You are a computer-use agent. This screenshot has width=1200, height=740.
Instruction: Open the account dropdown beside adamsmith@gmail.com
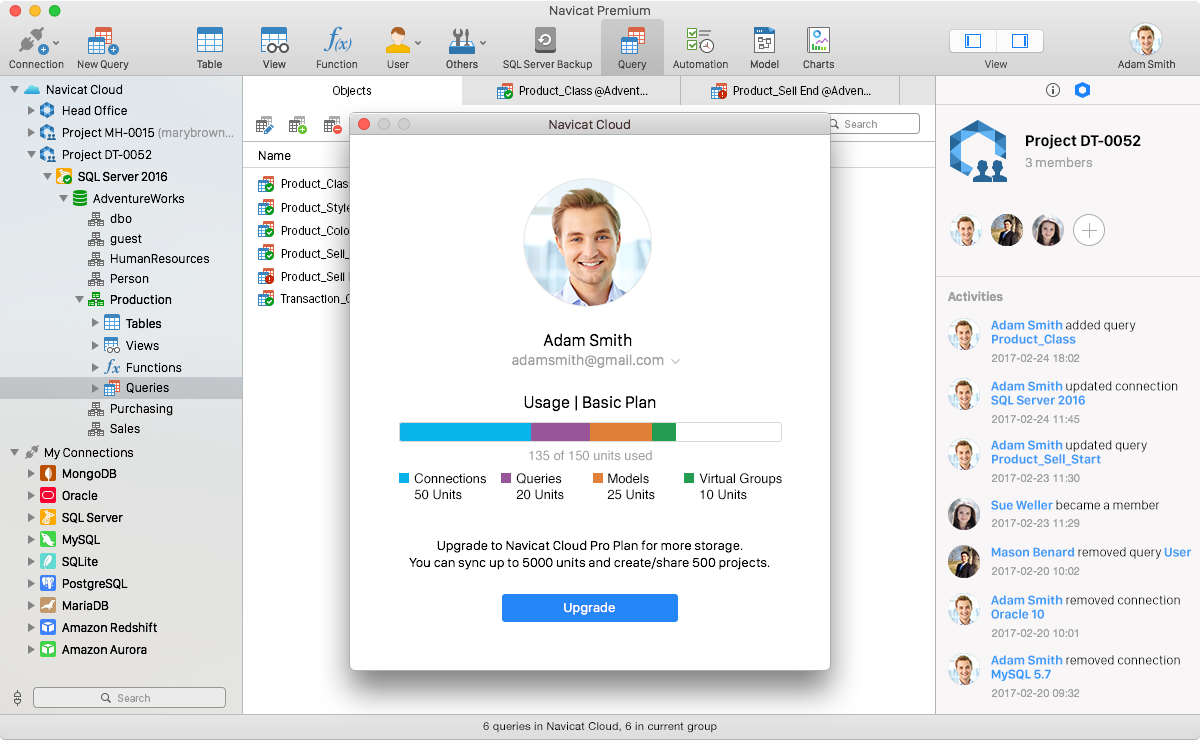pyautogui.click(x=676, y=361)
